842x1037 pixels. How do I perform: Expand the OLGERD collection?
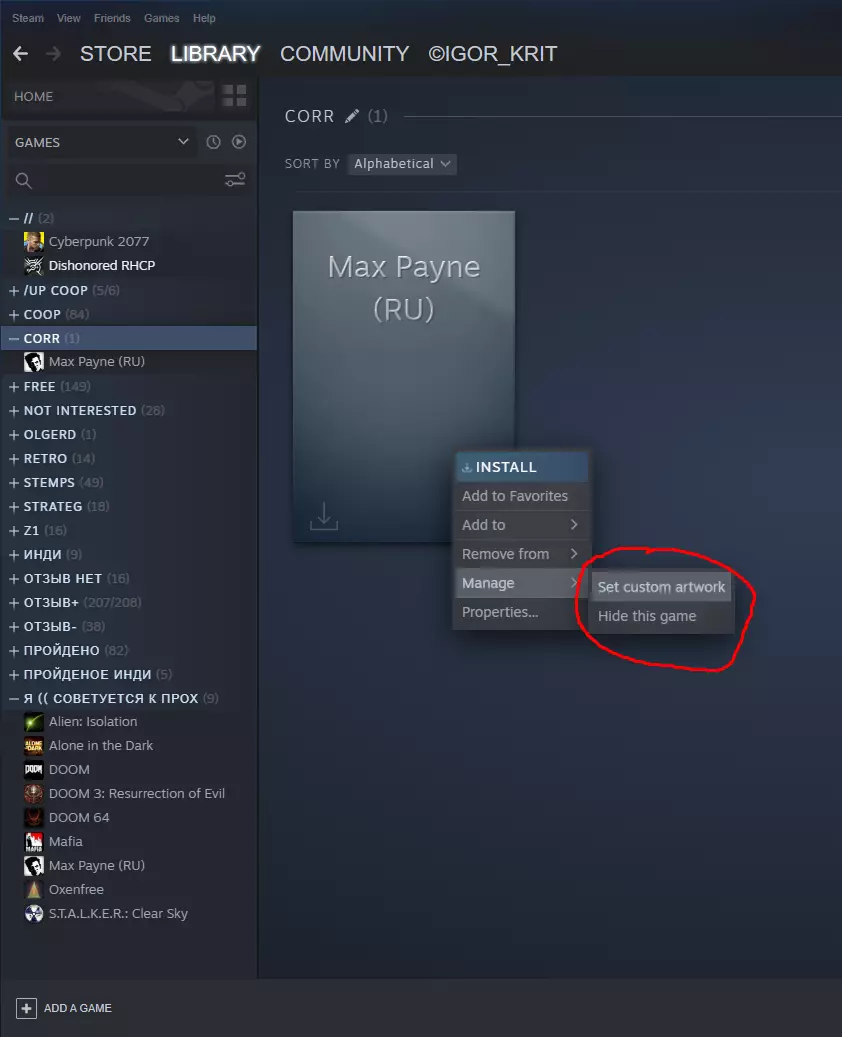pyautogui.click(x=14, y=435)
